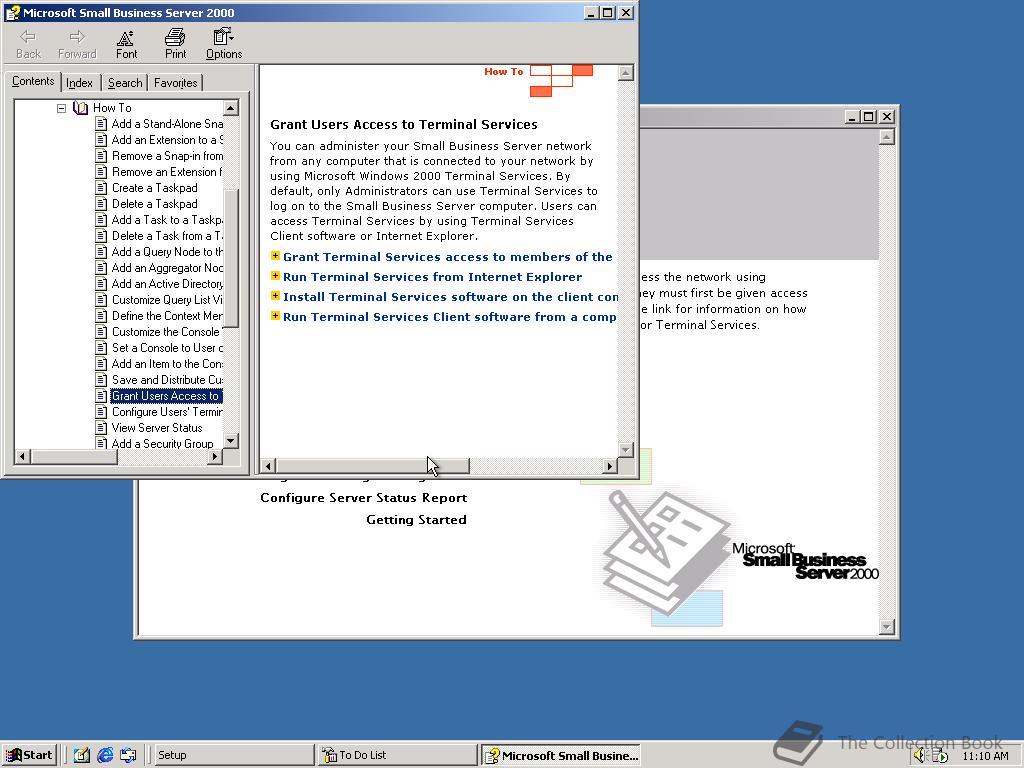Select Add an Active Directory topic
The image size is (1024, 768).
point(167,283)
